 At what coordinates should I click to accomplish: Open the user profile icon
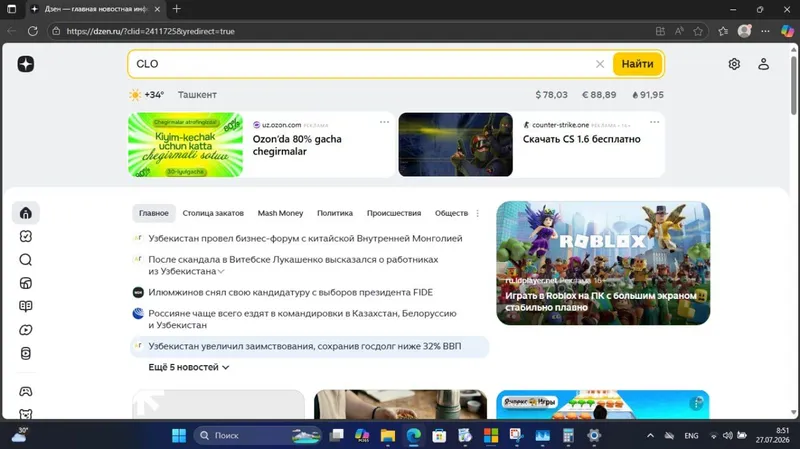[x=763, y=64]
